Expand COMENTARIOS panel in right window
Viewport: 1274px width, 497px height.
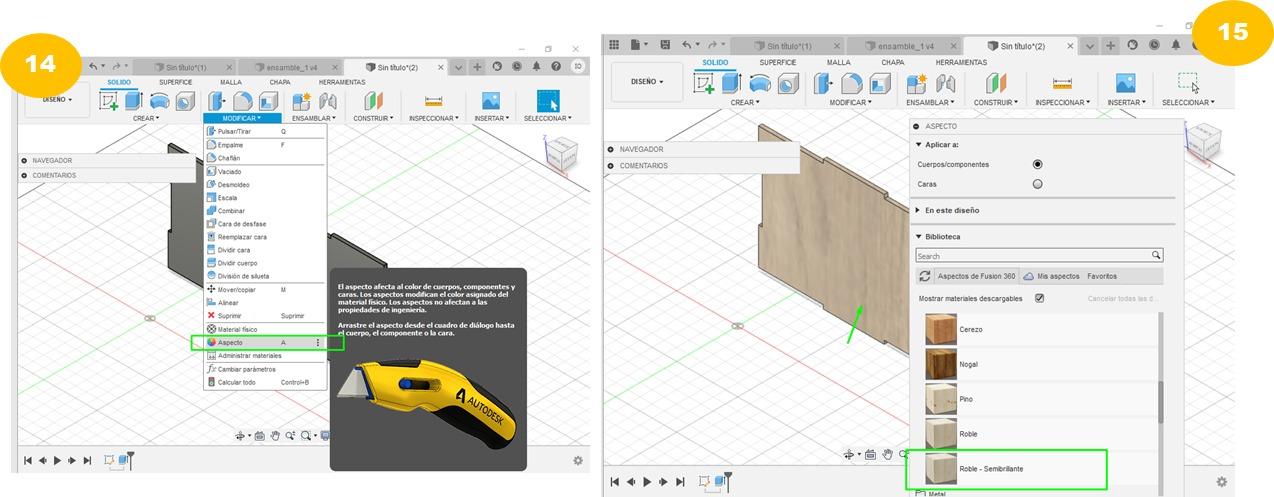pos(611,165)
